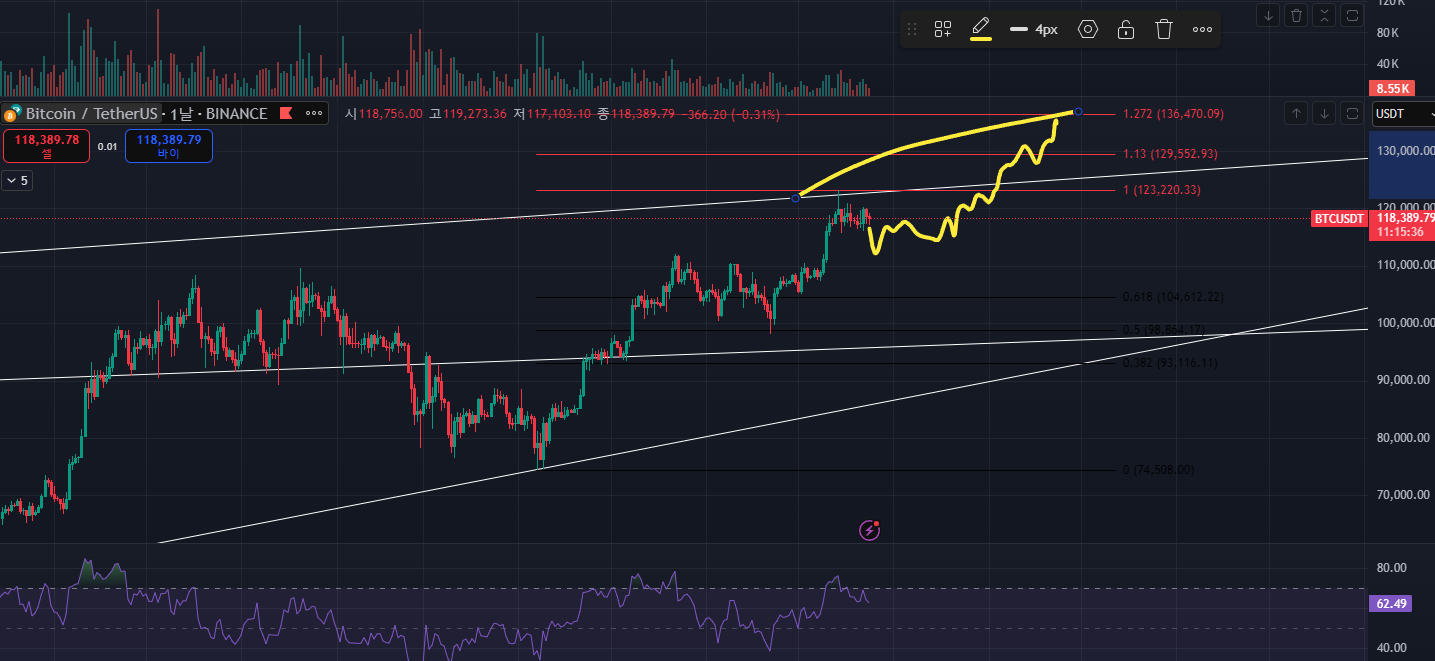This screenshot has height=661, width=1435.
Task: Delete the drawing with the trash icon
Action: tap(1164, 29)
